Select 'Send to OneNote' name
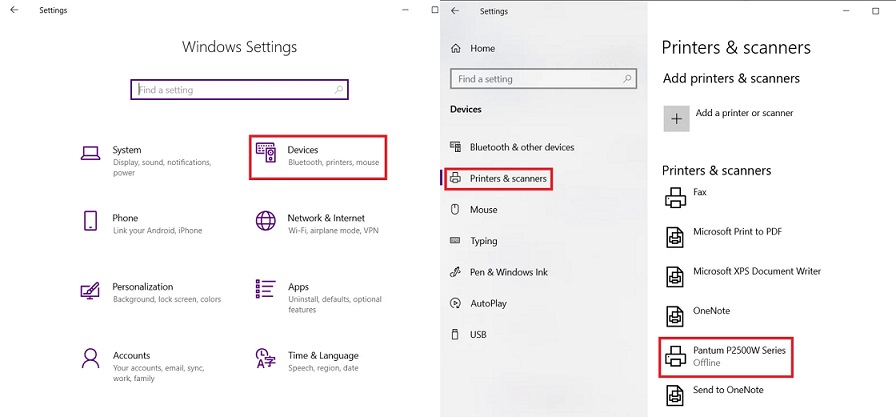Screen dimensions: 896x417 click(x=729, y=390)
